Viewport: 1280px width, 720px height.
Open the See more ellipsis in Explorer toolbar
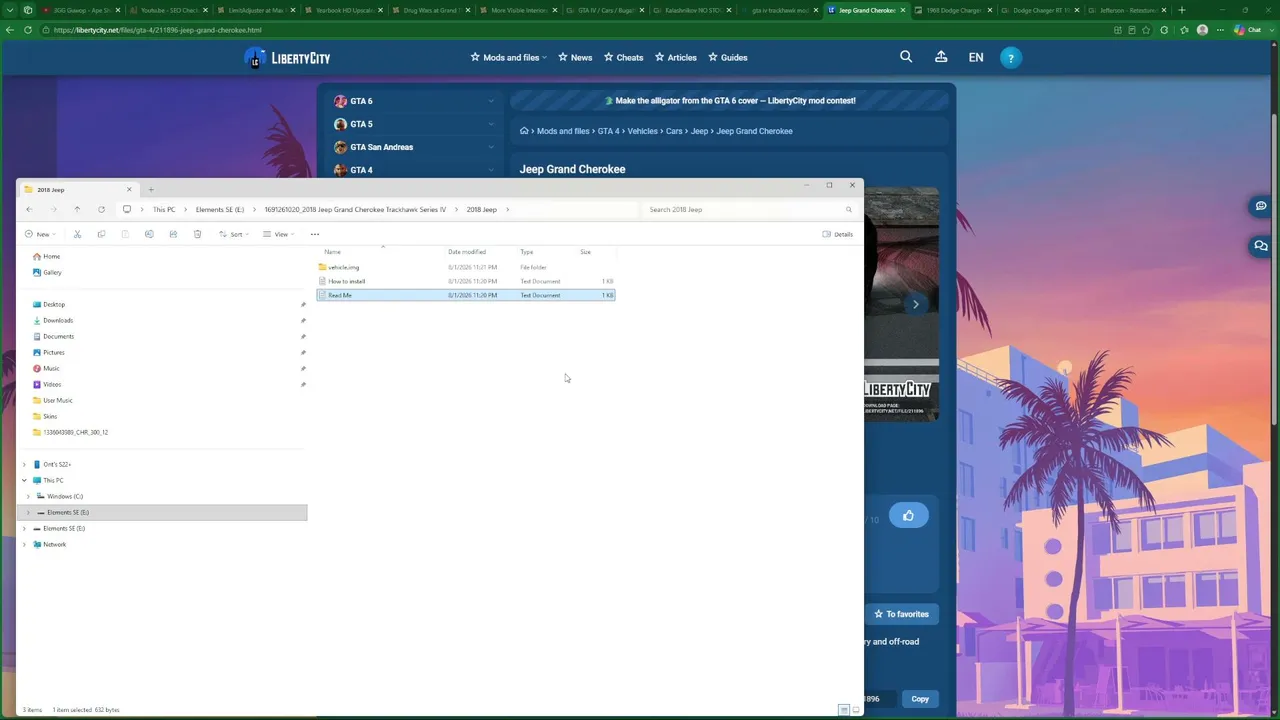[315, 234]
